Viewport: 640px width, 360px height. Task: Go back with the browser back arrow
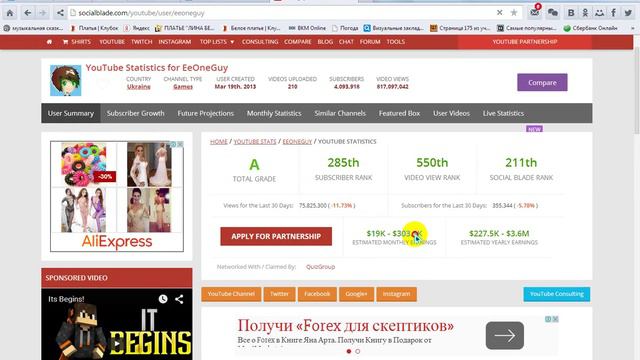pos(27,13)
